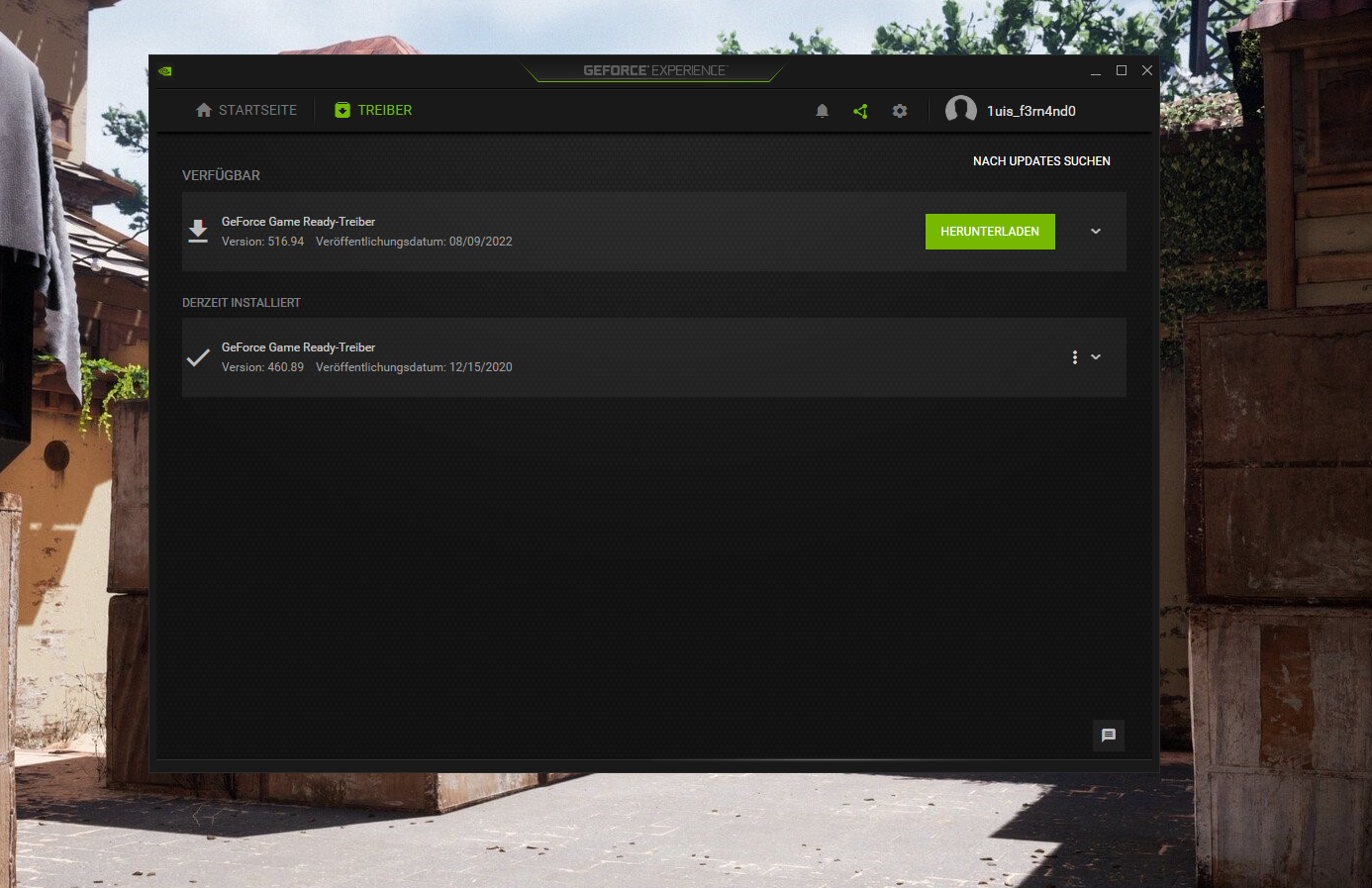Click release date 08/09/2022
This screenshot has width=1372, height=888.
click(481, 242)
